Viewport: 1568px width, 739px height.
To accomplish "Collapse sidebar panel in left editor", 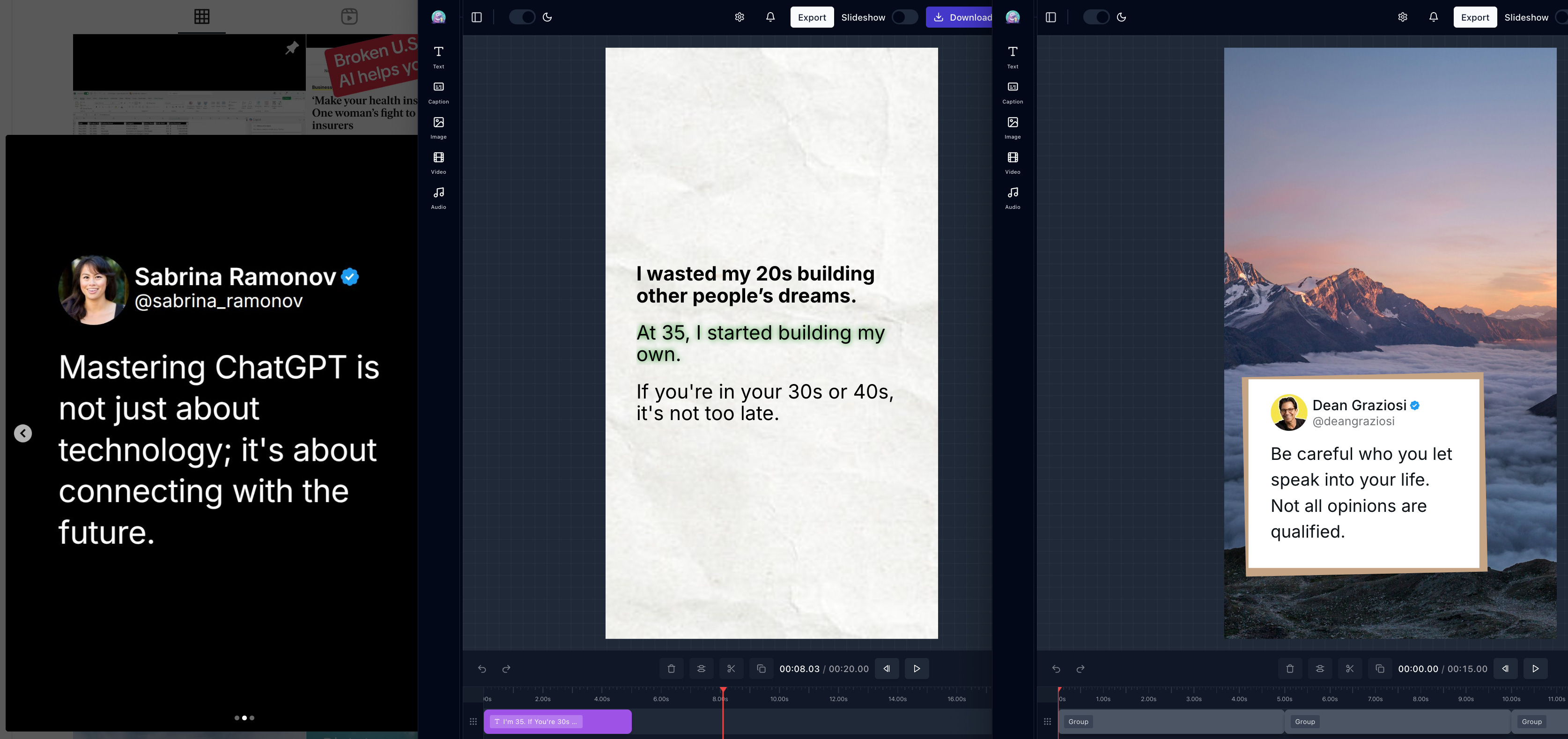I will 477,17.
